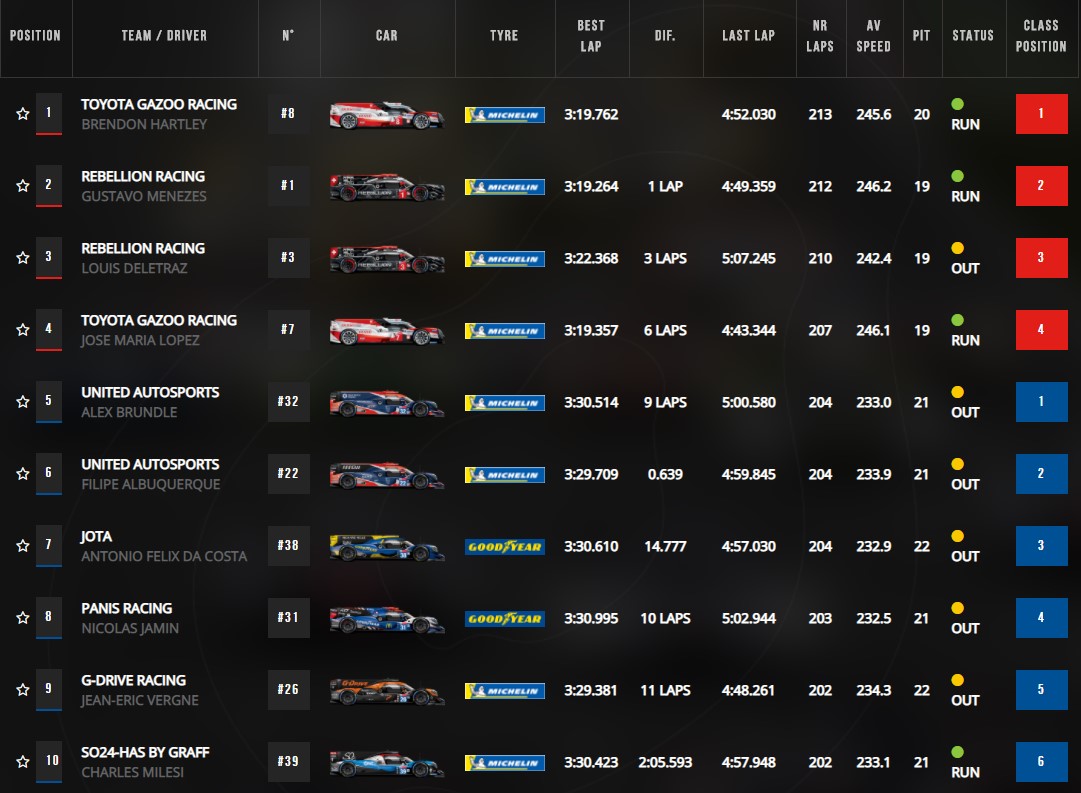1081x793 pixels.
Task: Toggle favorite star for Panis Racing
Action: pyautogui.click(x=23, y=618)
